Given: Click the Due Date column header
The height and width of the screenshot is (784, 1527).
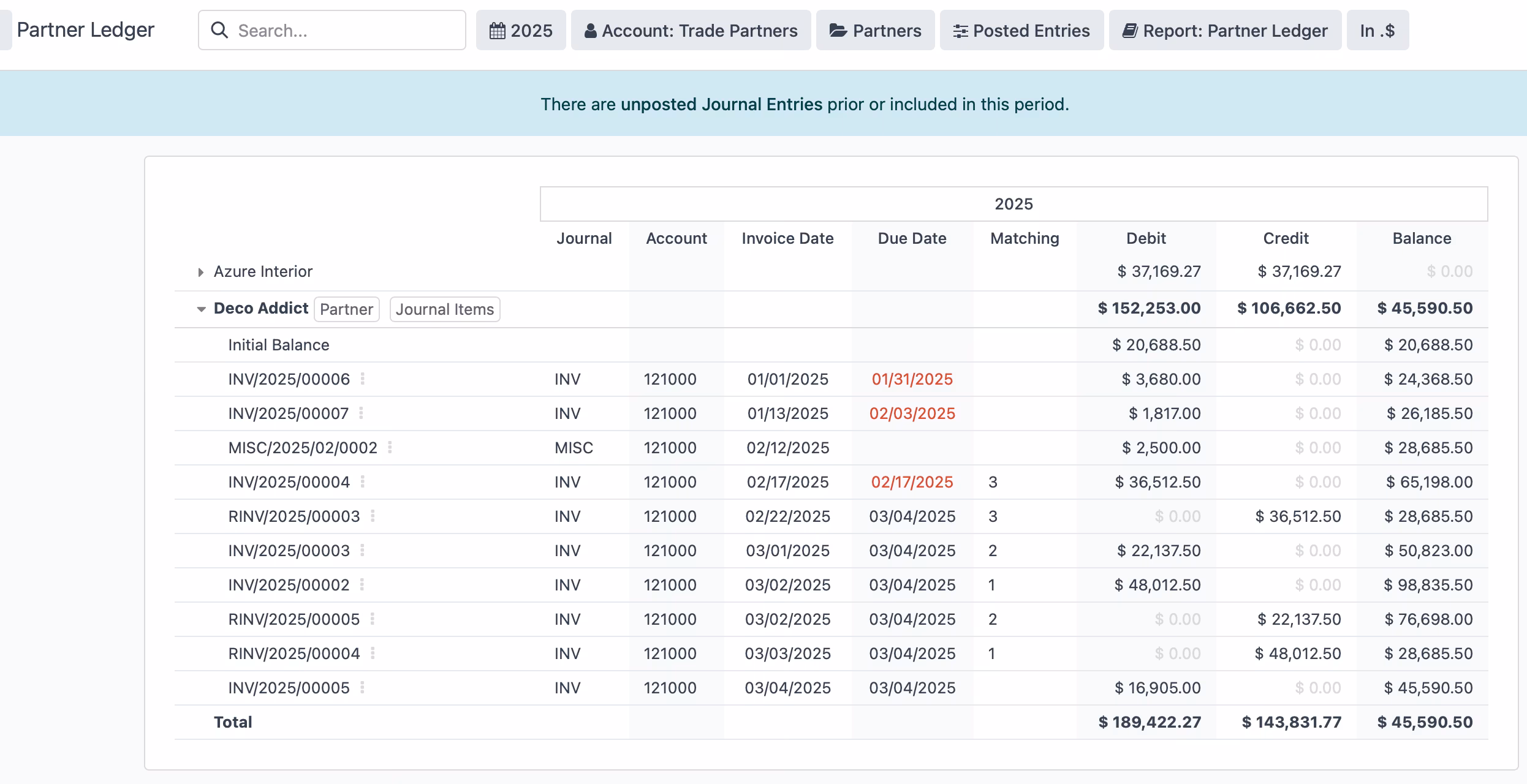Looking at the screenshot, I should point(912,238).
